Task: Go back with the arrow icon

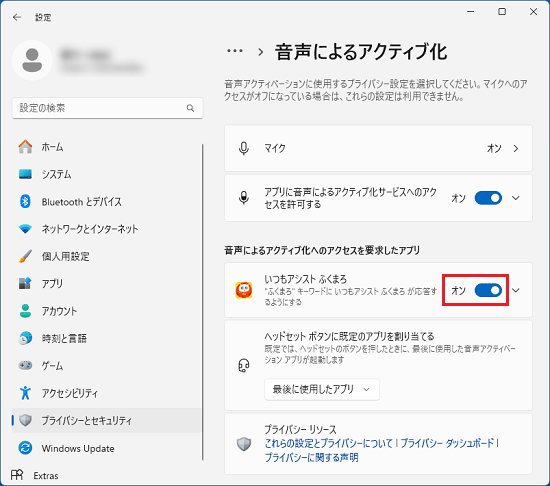Action: (17, 17)
